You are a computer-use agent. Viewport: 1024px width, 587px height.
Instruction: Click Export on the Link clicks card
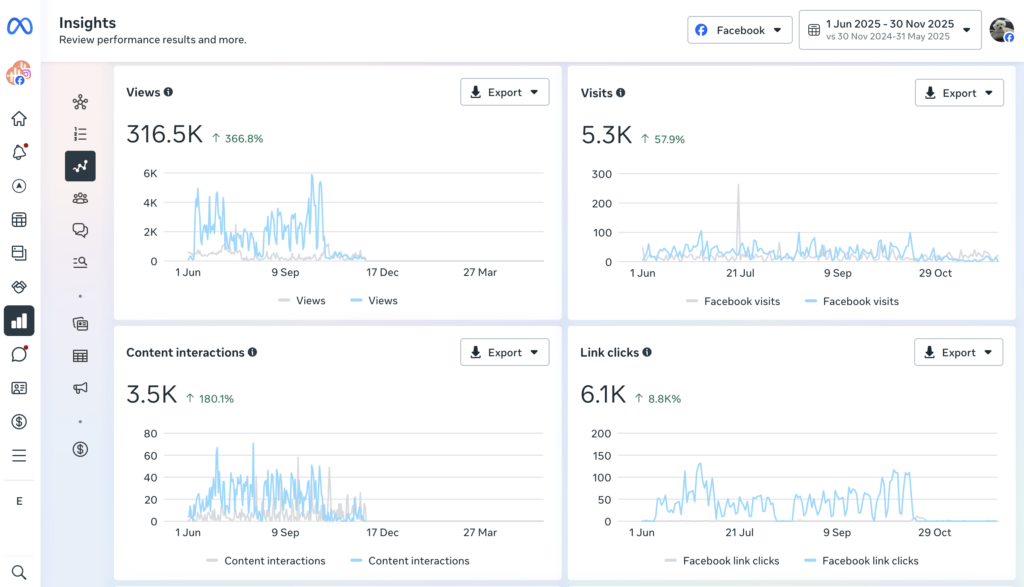(x=958, y=352)
